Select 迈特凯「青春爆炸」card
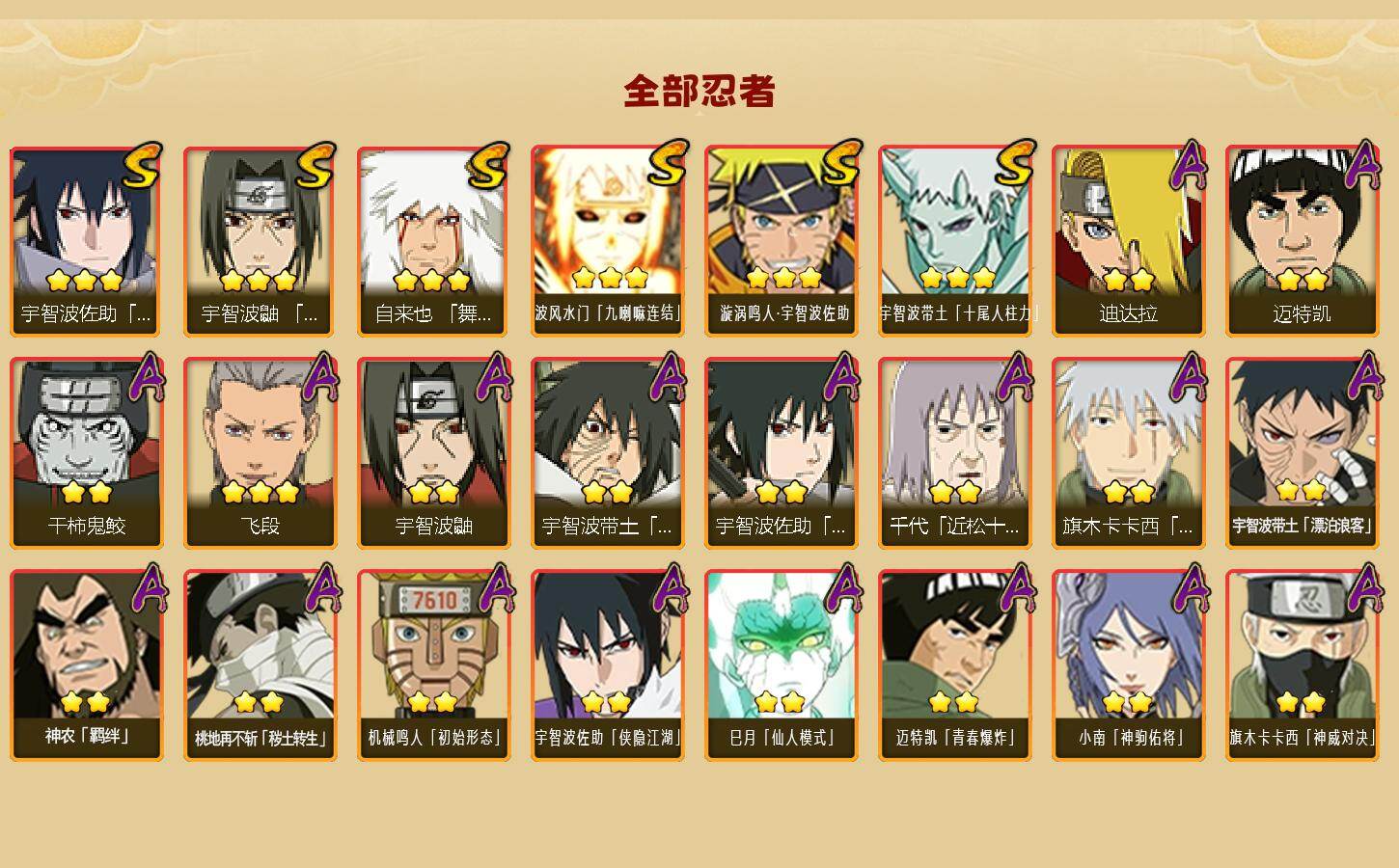1399x868 pixels. tap(954, 665)
